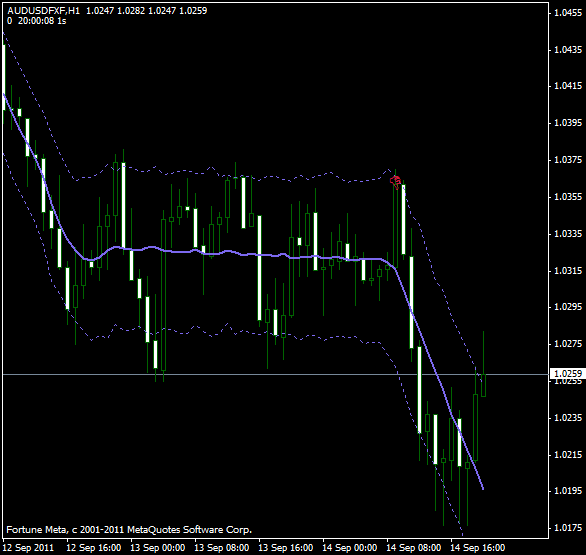Click the 14 Sep 00:00 time label

click(x=349, y=548)
